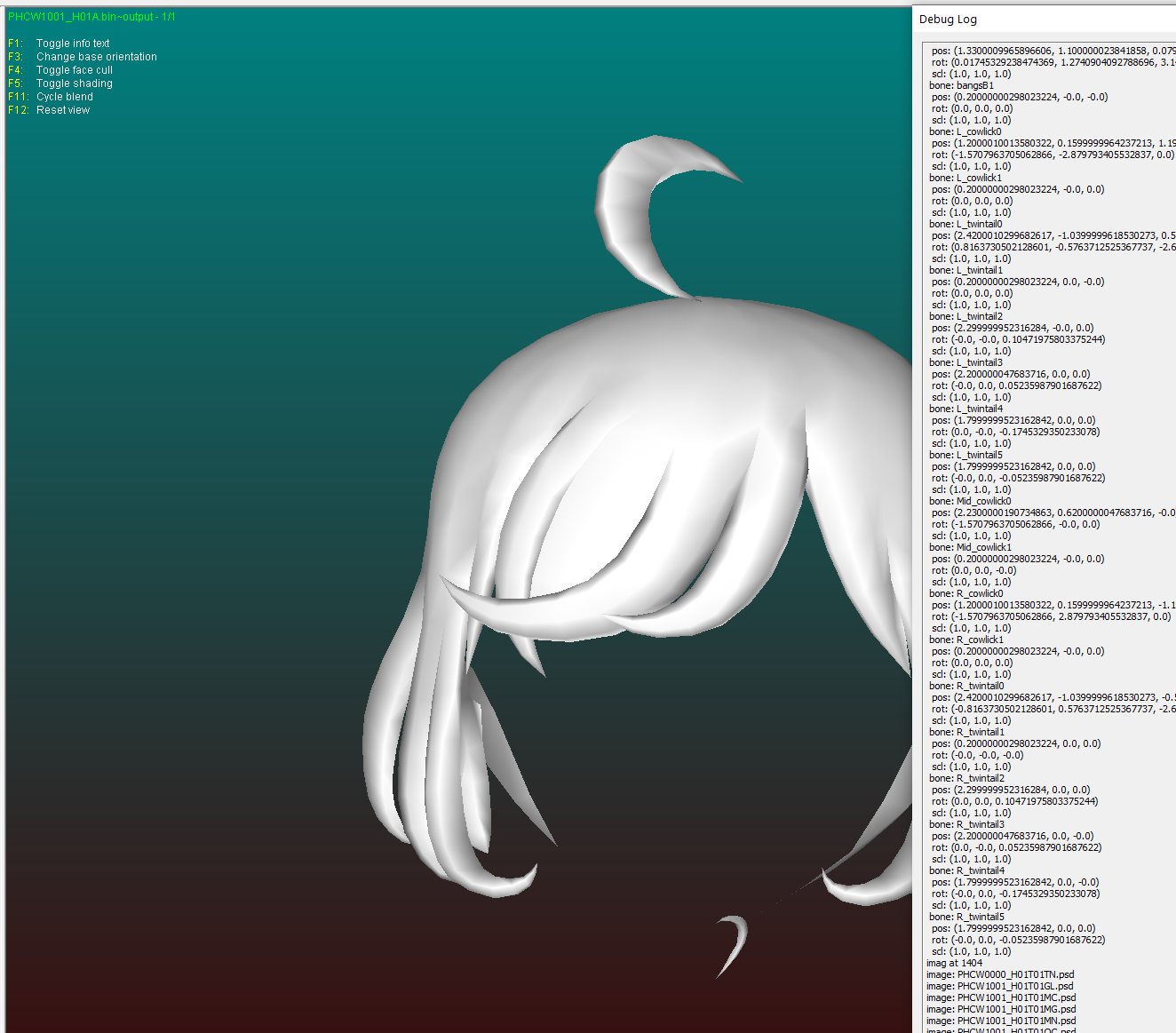
Task: Toggle shading via the F5 label
Action: (x=60, y=83)
